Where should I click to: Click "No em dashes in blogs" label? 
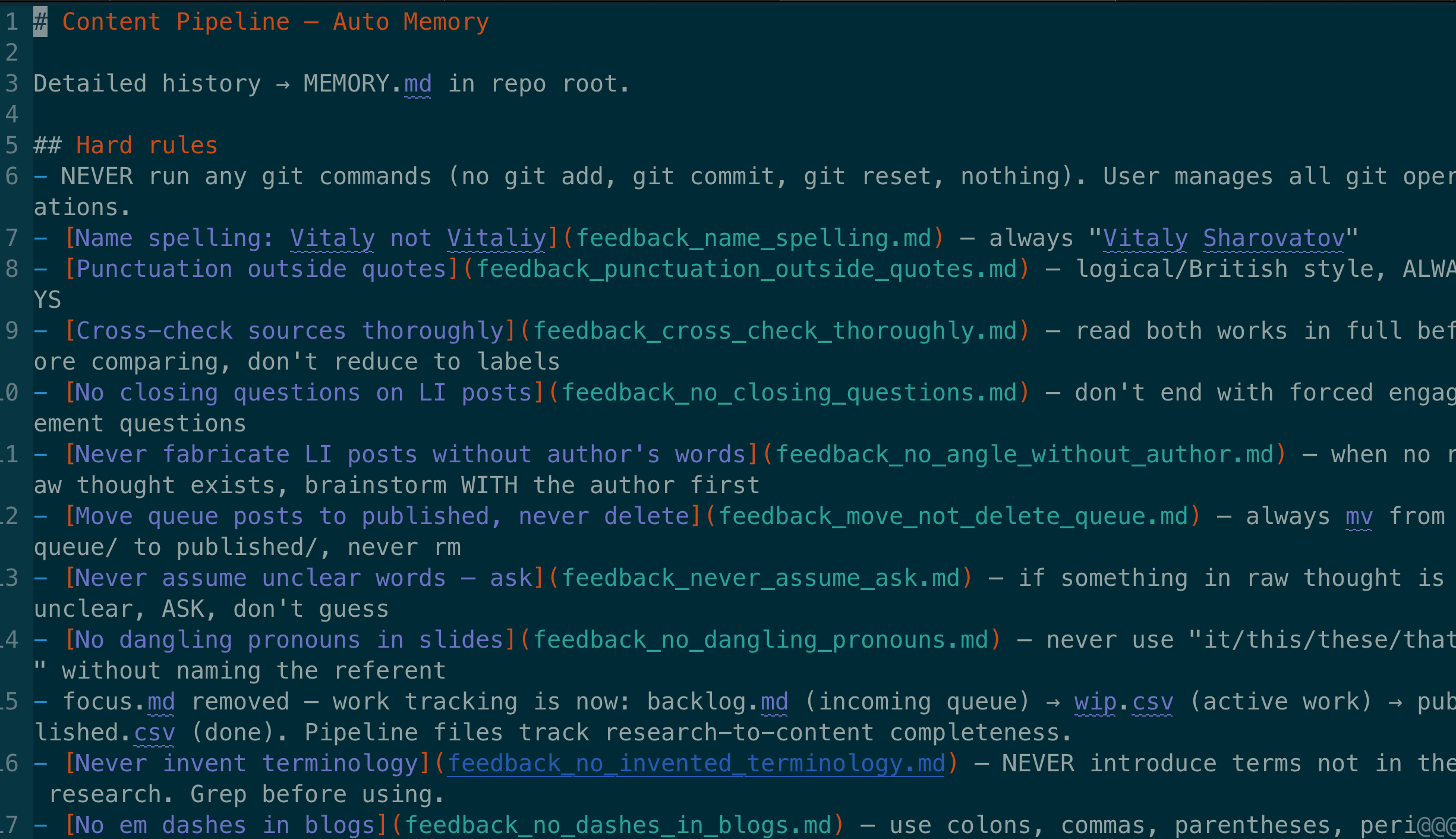pyautogui.click(x=225, y=825)
